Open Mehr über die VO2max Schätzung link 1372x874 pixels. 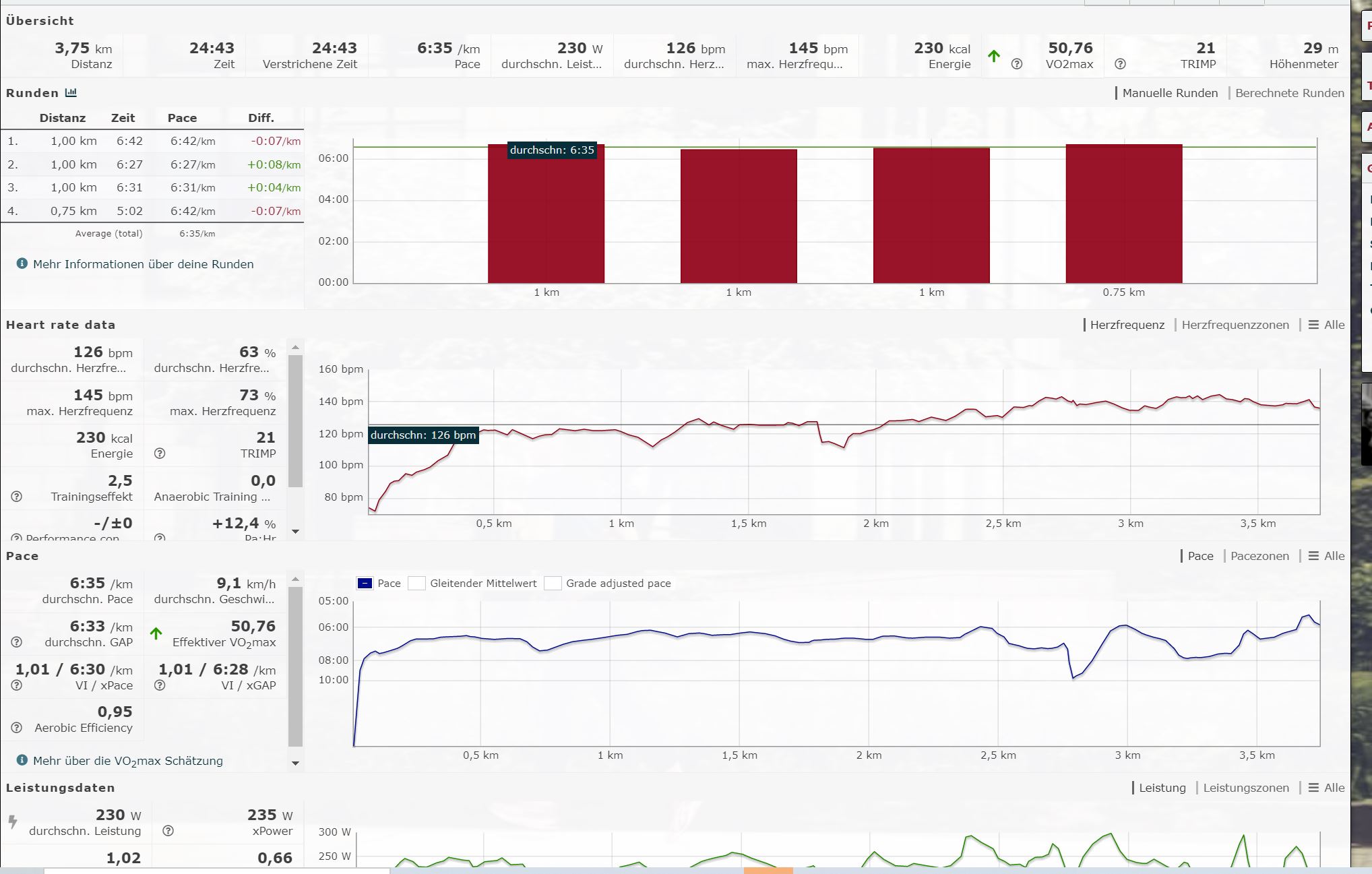pyautogui.click(x=127, y=761)
